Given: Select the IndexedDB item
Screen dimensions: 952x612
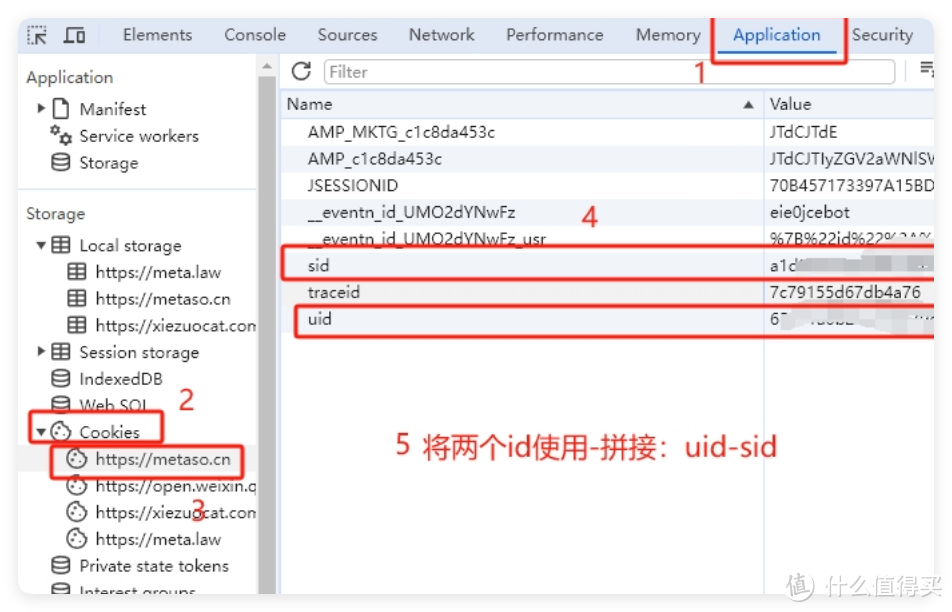Looking at the screenshot, I should (x=121, y=378).
